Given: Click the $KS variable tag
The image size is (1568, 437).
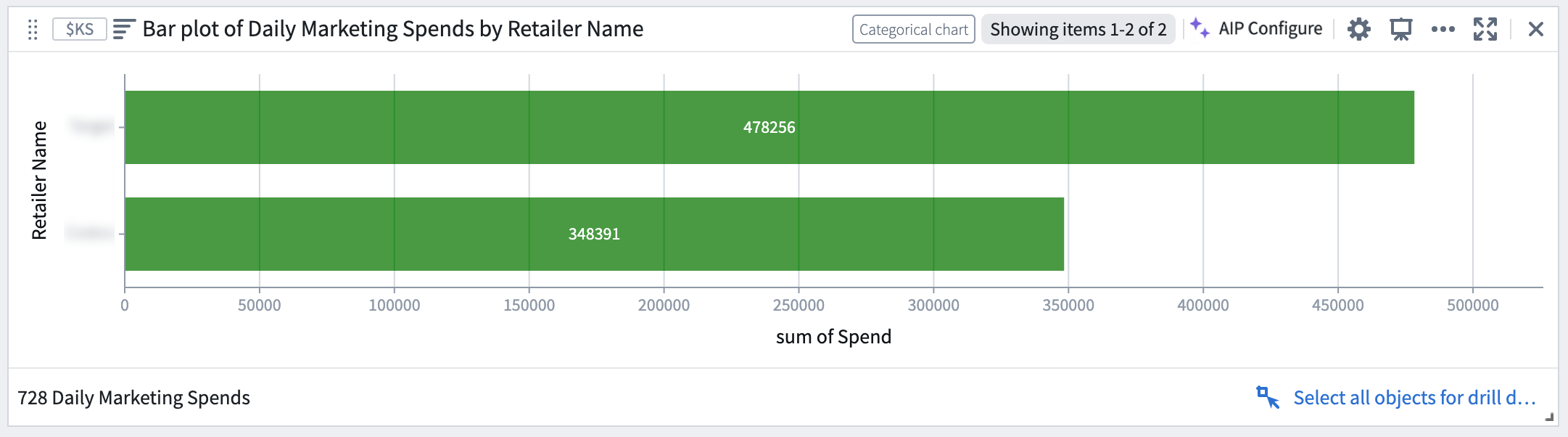Looking at the screenshot, I should 80,29.
